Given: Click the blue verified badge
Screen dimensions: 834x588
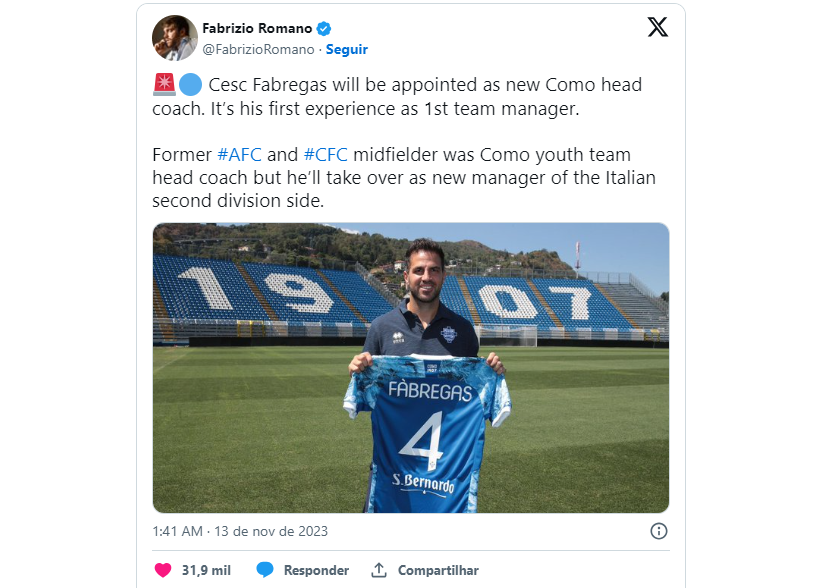Looking at the screenshot, I should 325,28.
